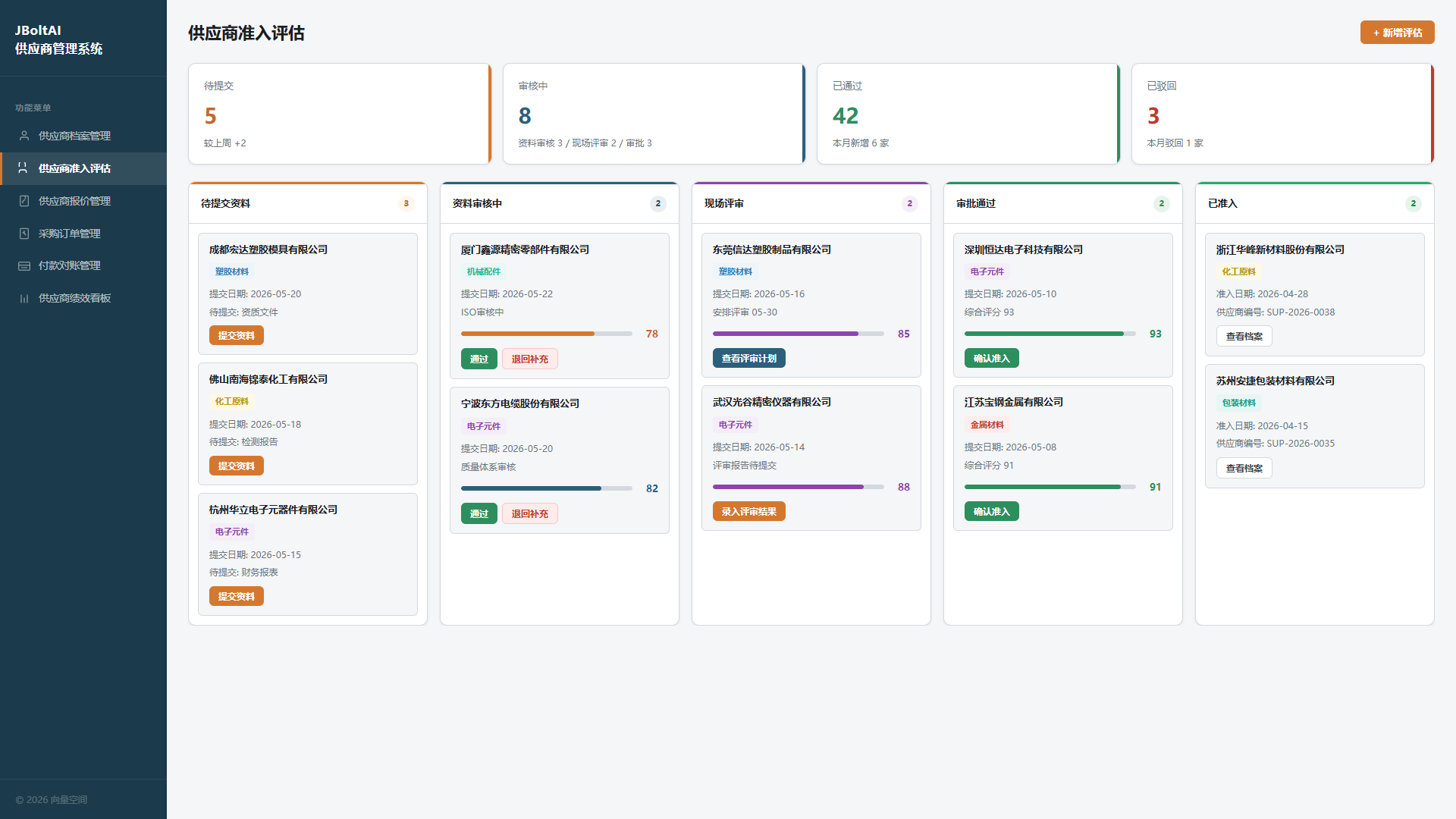The image size is (1456, 819).
Task: Submit materials for 成都宏达塑胶模具有限公司
Action: click(x=237, y=335)
